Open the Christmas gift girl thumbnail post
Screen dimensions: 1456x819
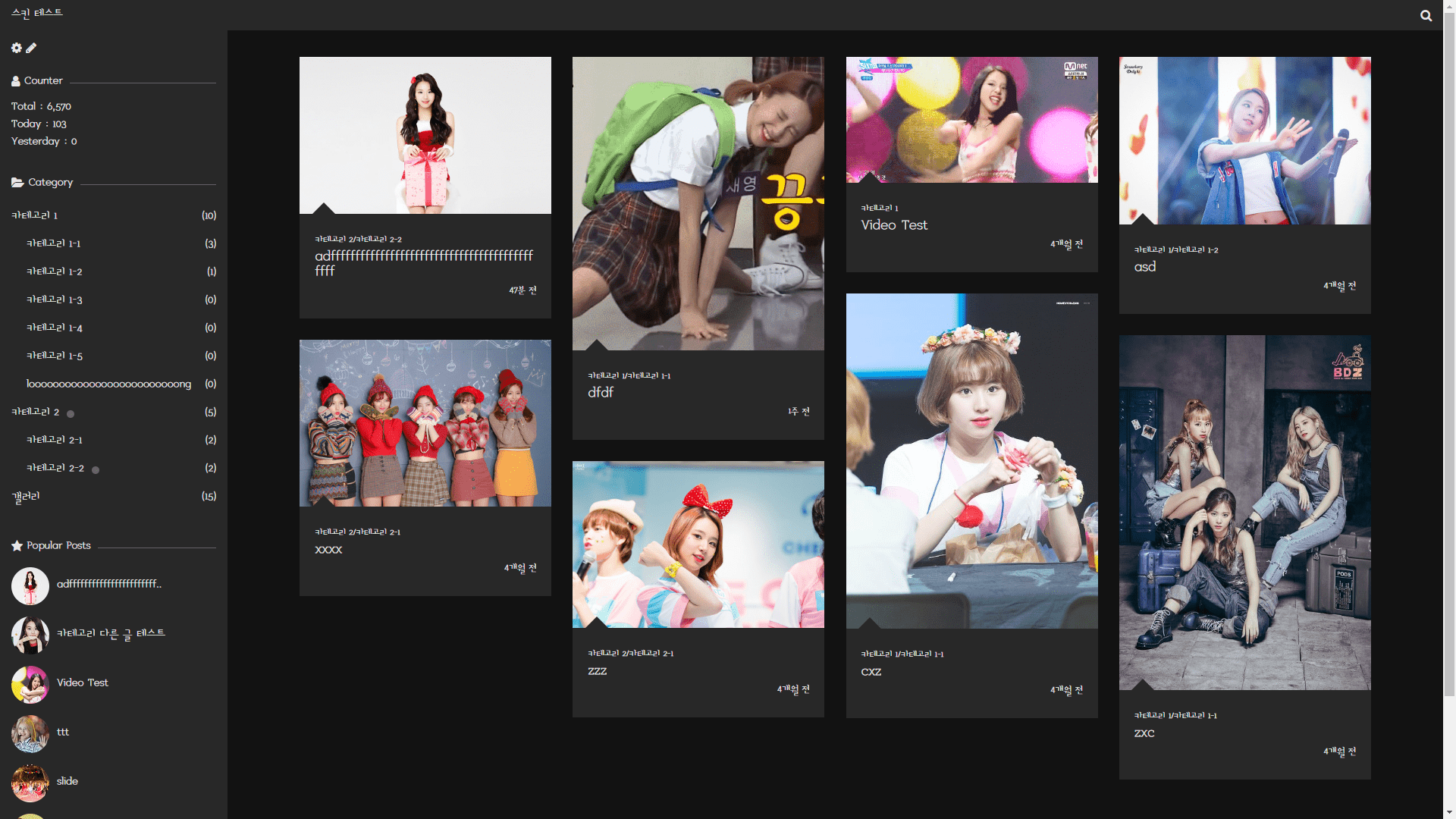[x=425, y=135]
